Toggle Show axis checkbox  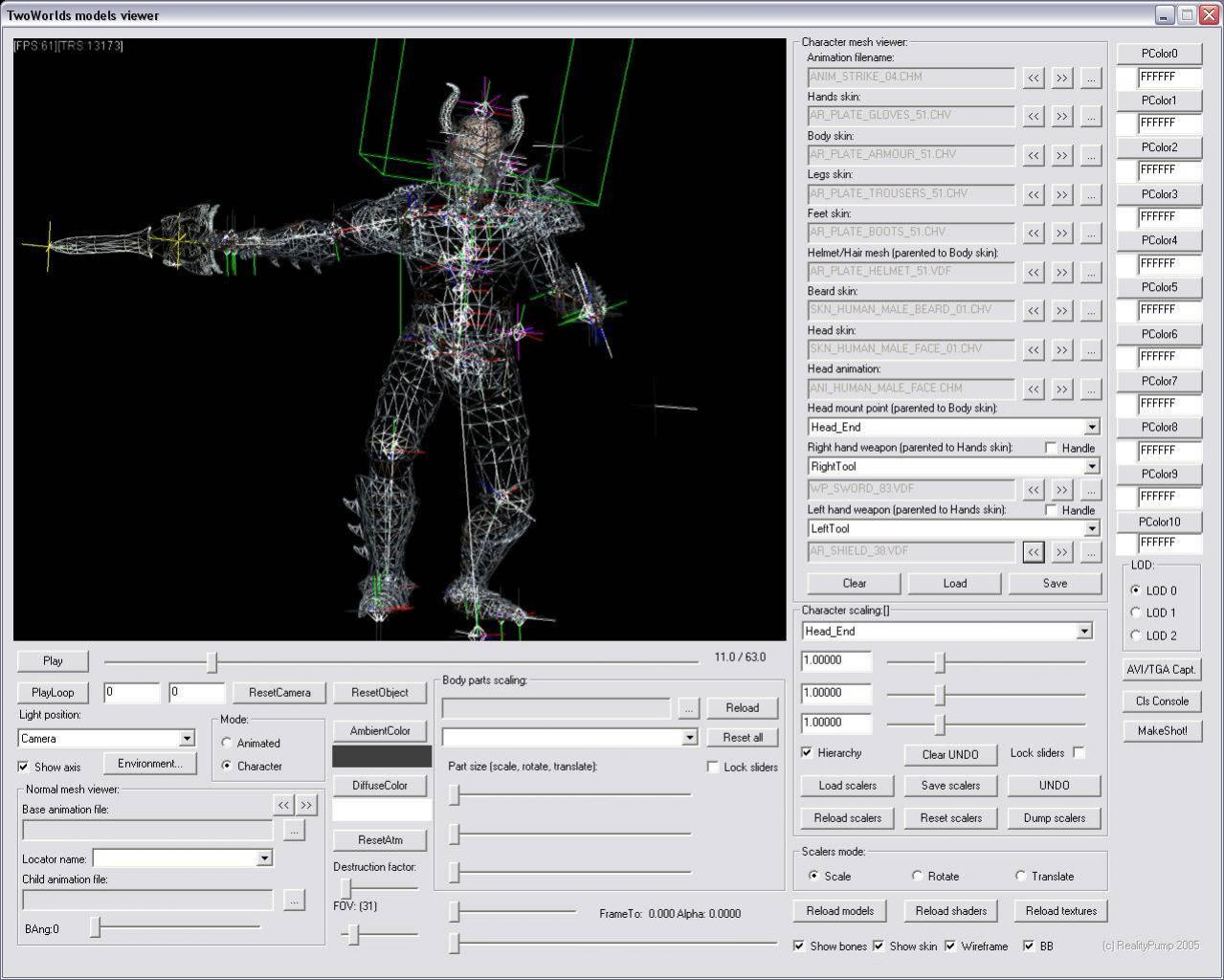click(x=23, y=767)
